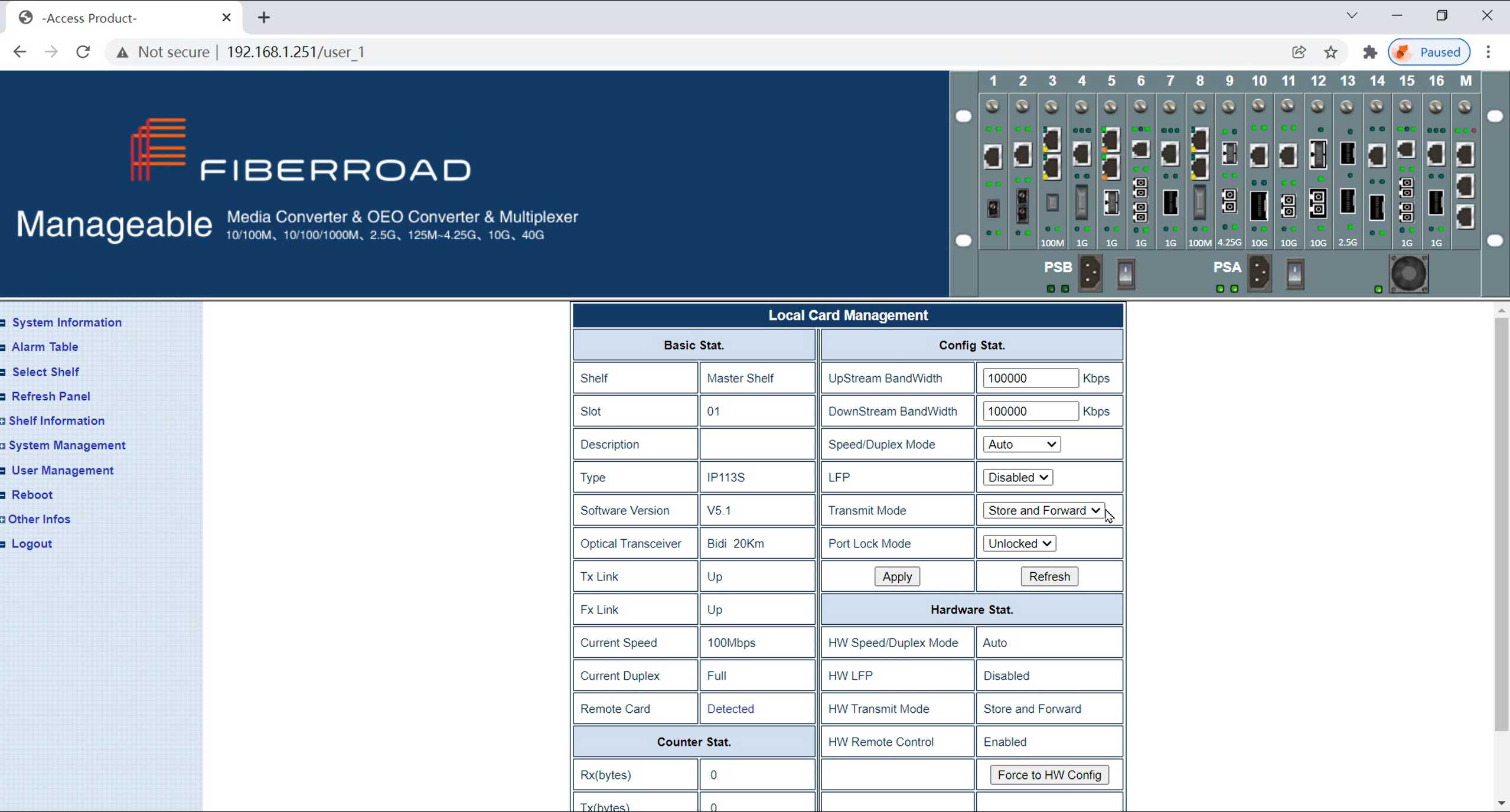The image size is (1510, 812).
Task: Click DownStream BandWidth input field
Action: click(x=1030, y=411)
